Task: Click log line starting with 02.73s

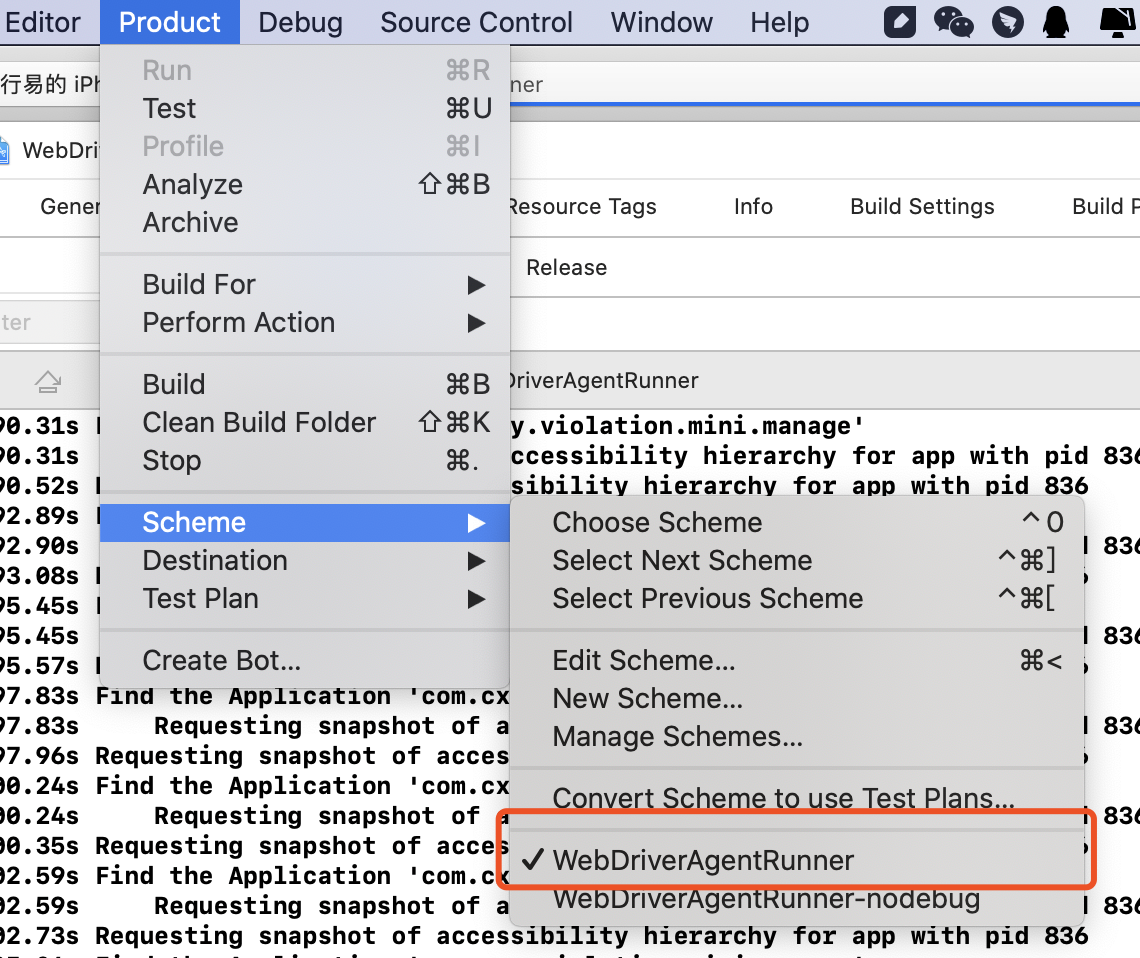Action: coord(543,935)
